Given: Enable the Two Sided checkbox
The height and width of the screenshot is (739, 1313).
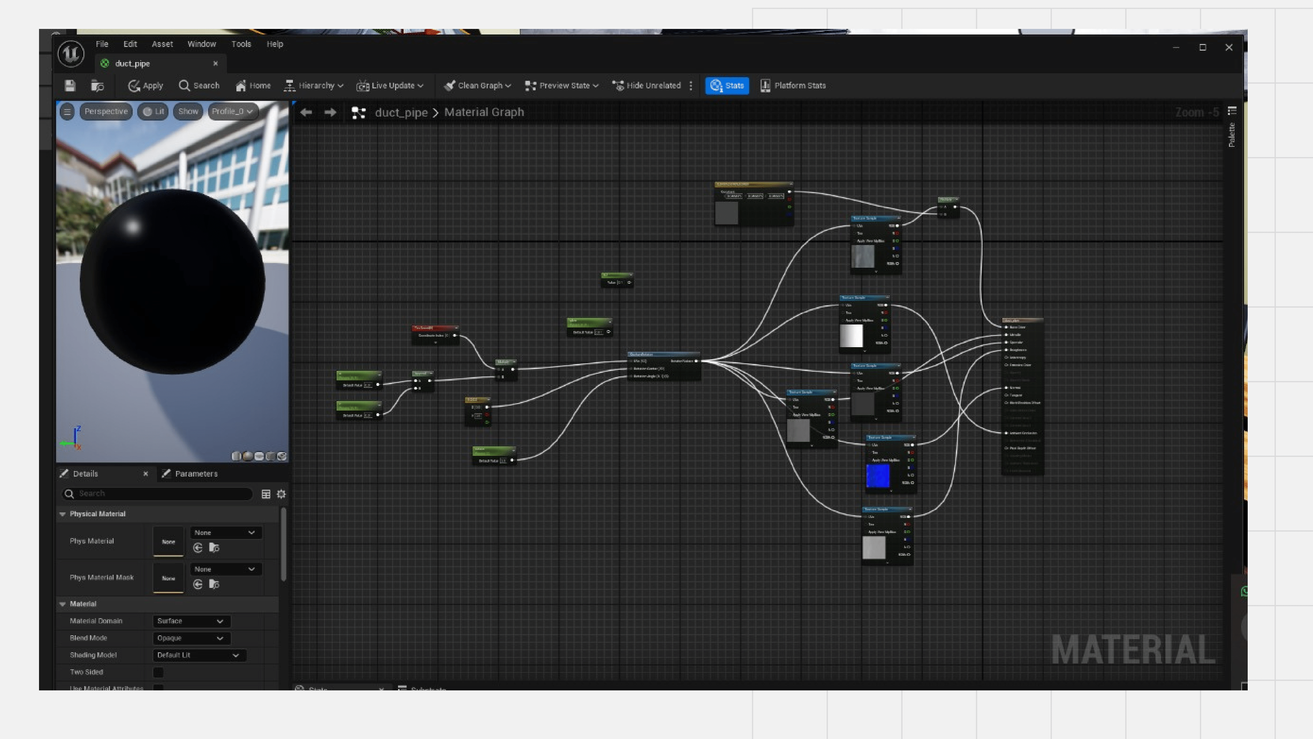Looking at the screenshot, I should click(158, 672).
